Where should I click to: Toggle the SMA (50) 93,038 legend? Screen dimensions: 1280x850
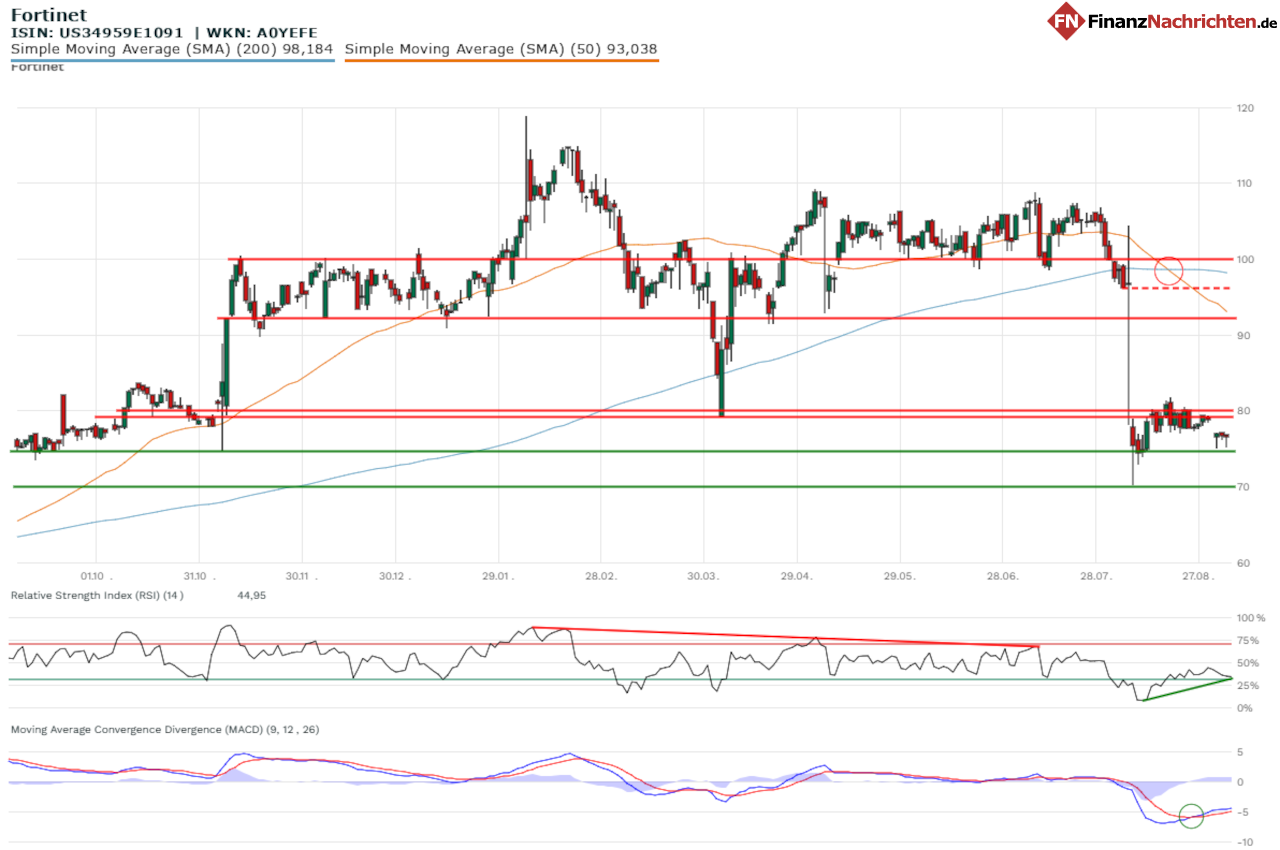(501, 48)
